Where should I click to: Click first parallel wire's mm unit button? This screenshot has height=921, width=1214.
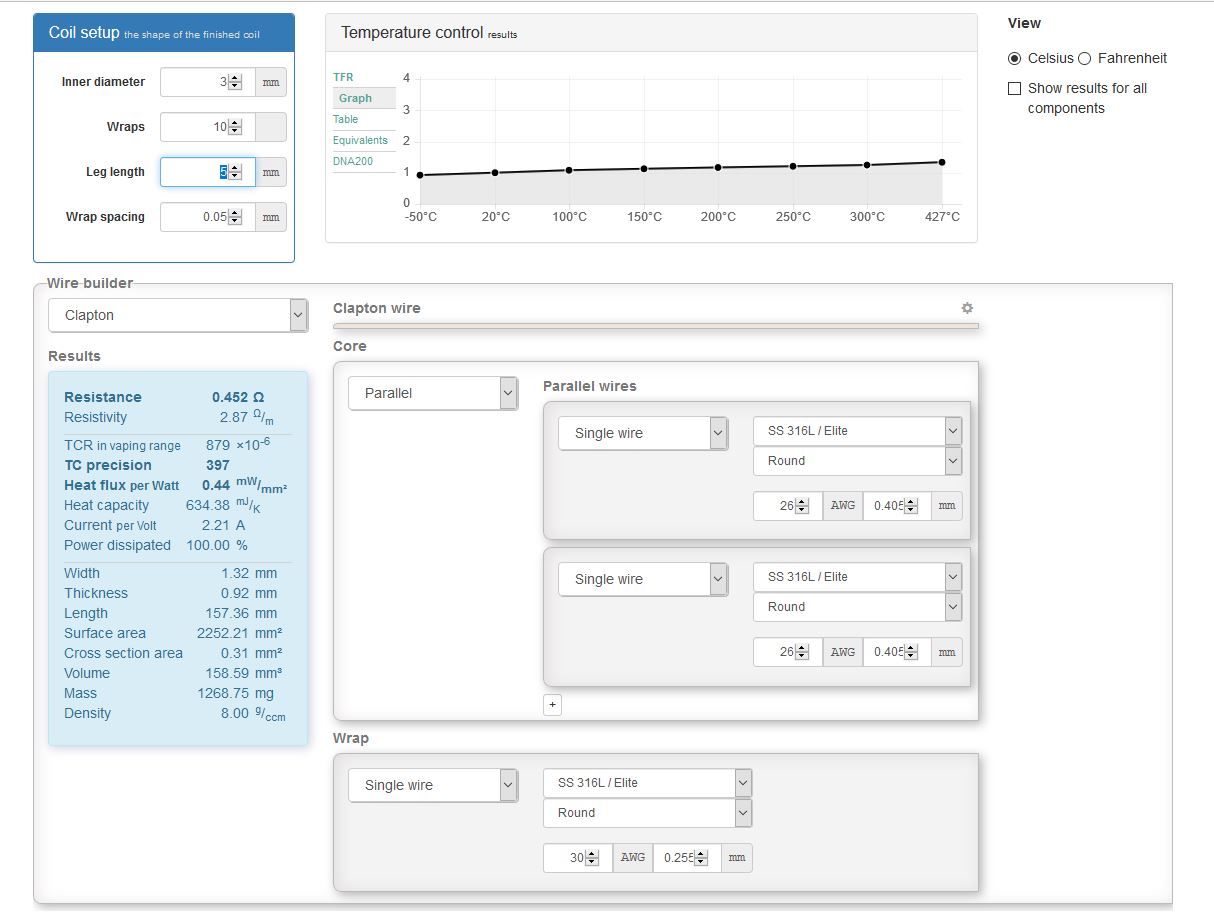947,506
